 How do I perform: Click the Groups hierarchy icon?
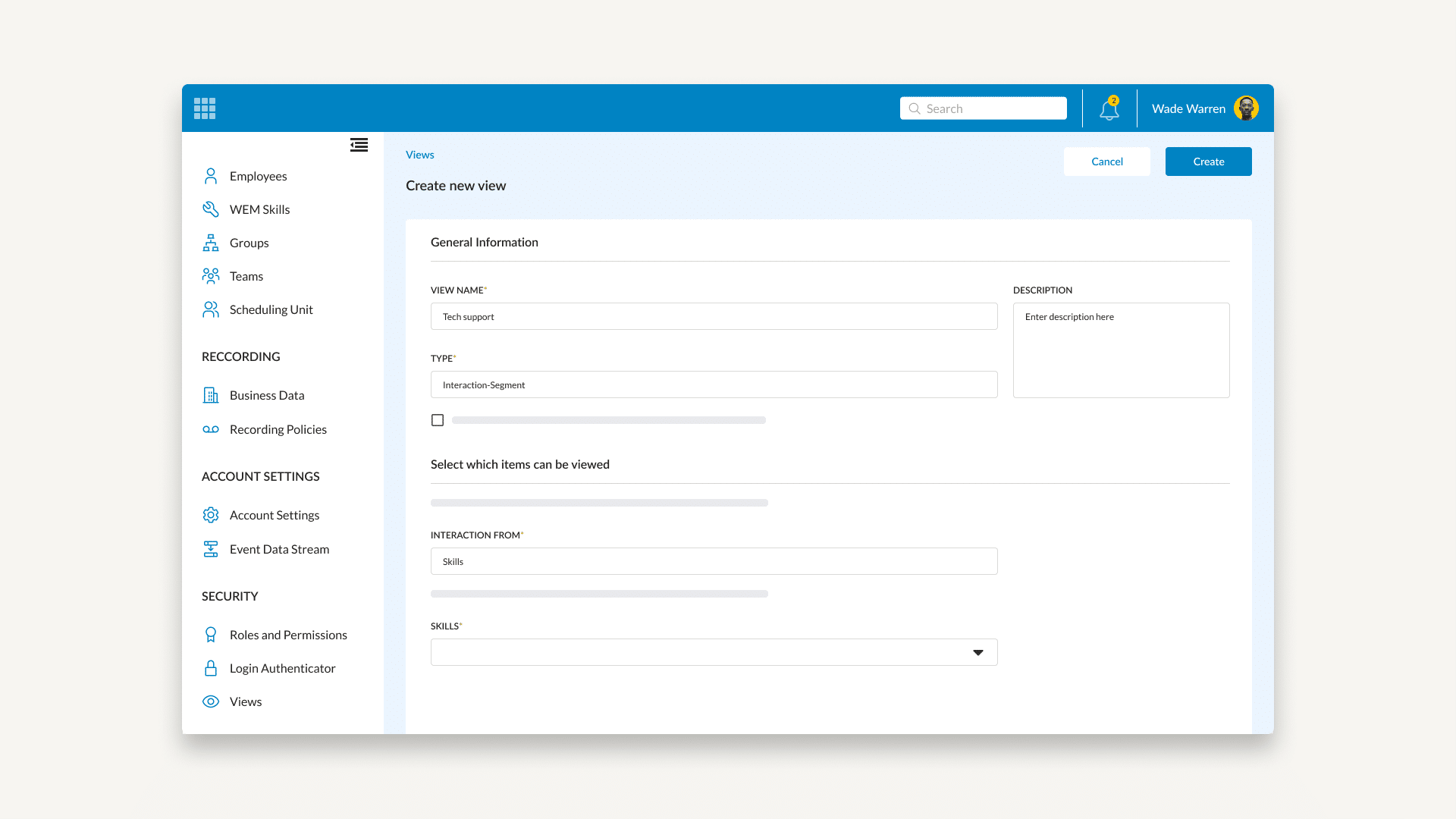coord(211,243)
